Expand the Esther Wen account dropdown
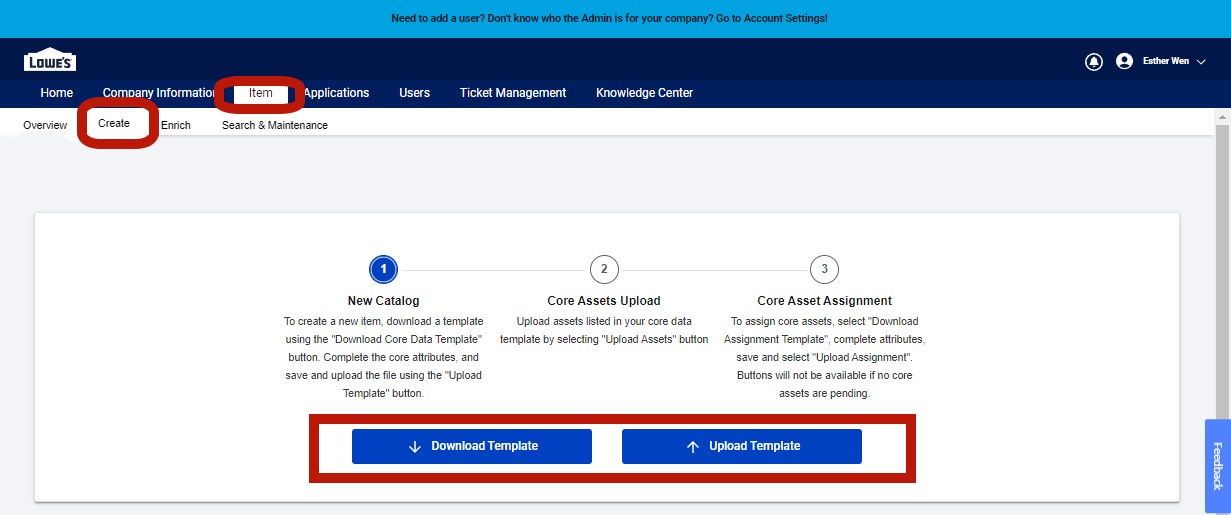 pos(1174,61)
